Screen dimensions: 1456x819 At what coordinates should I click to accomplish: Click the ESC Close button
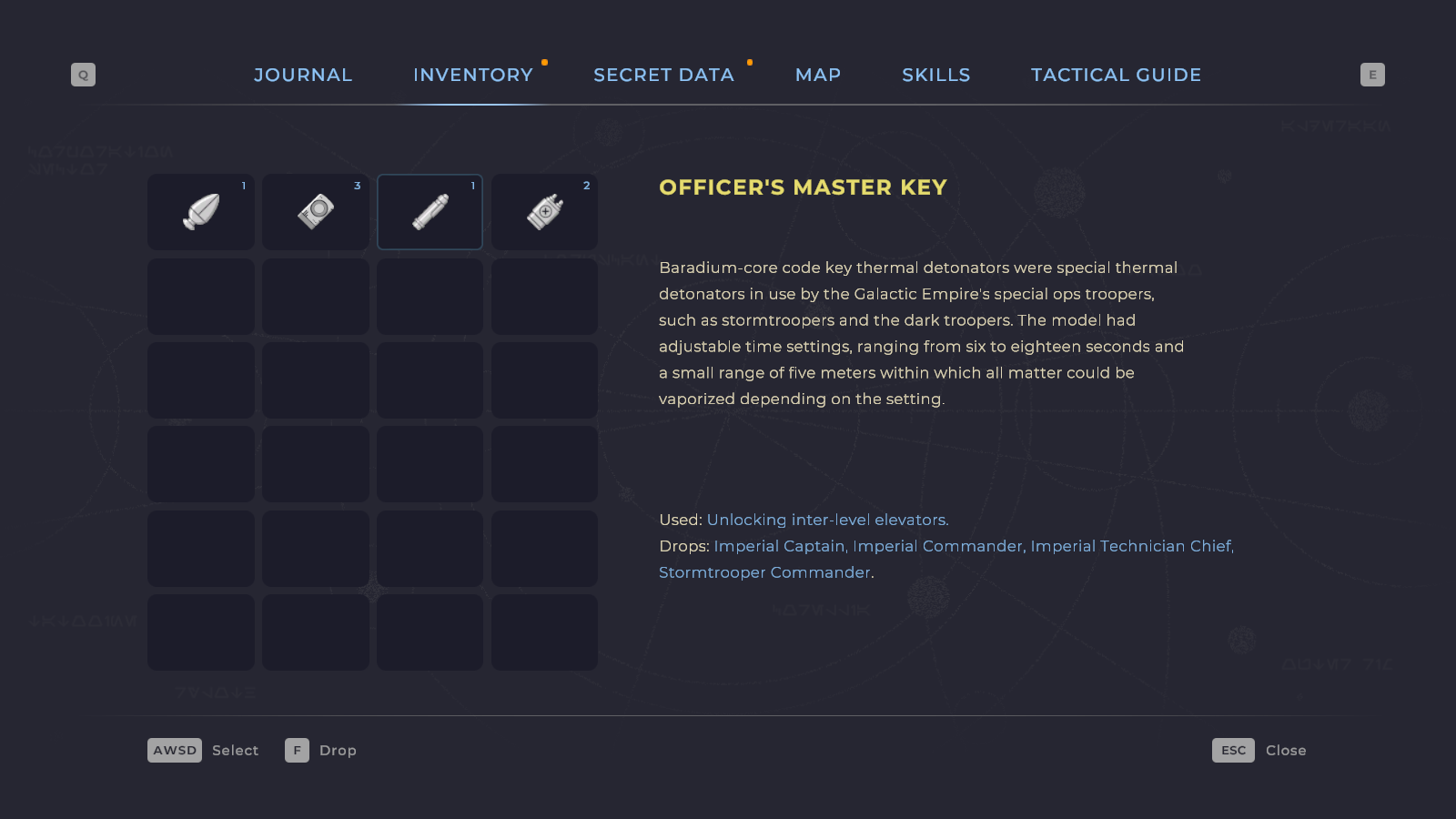(x=1259, y=750)
